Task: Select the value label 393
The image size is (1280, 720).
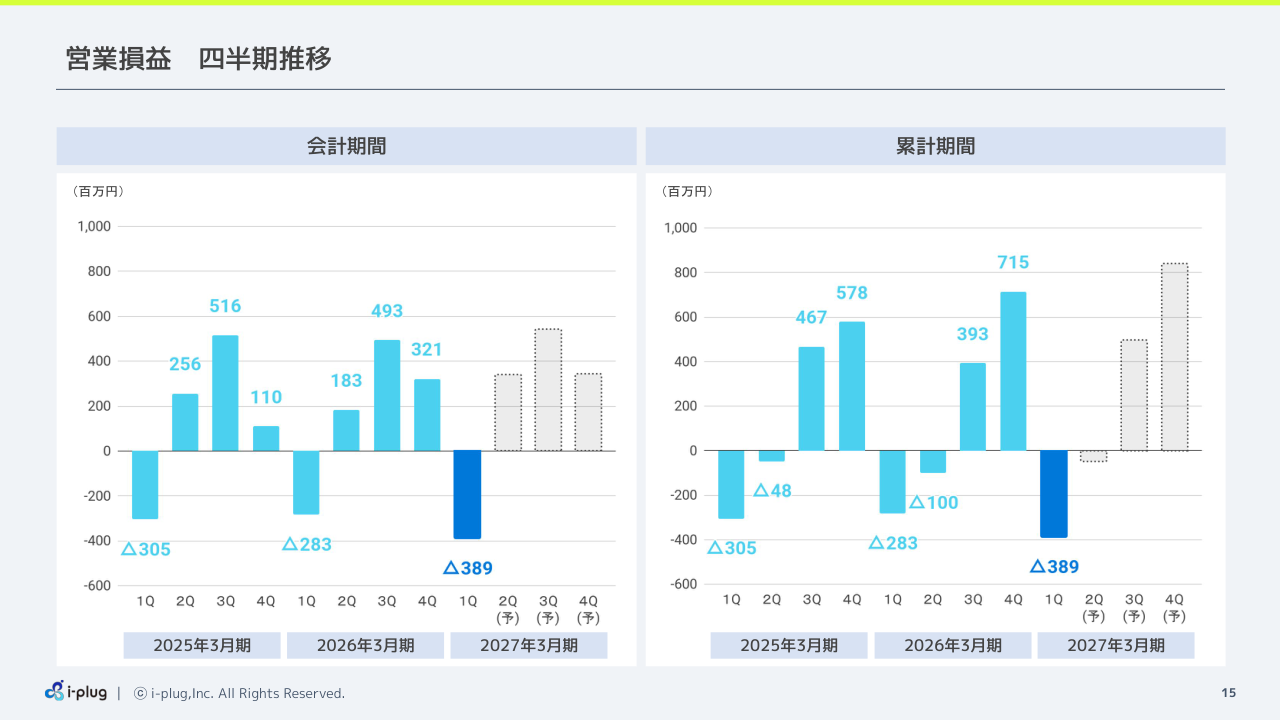Action: [x=972, y=334]
